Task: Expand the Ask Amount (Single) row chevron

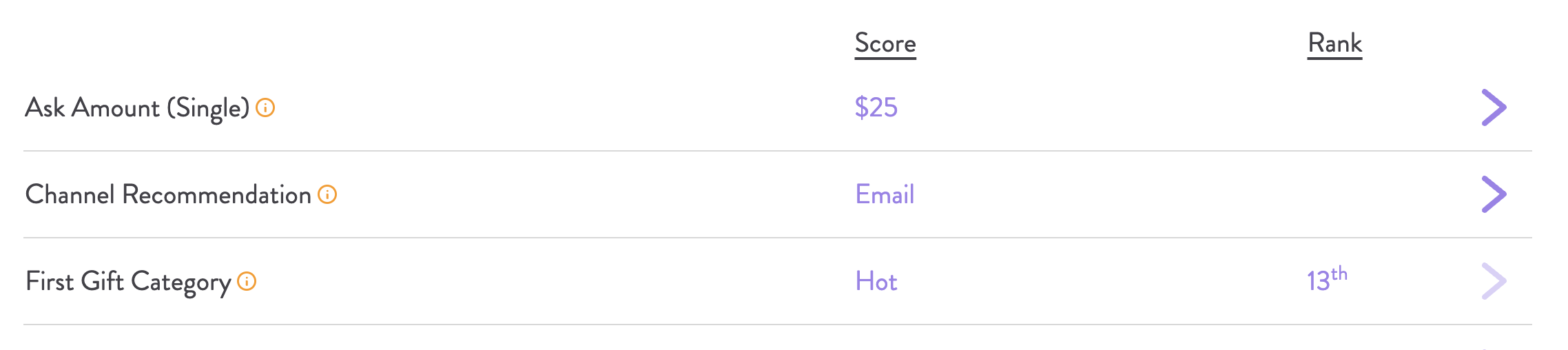Action: (x=1494, y=107)
